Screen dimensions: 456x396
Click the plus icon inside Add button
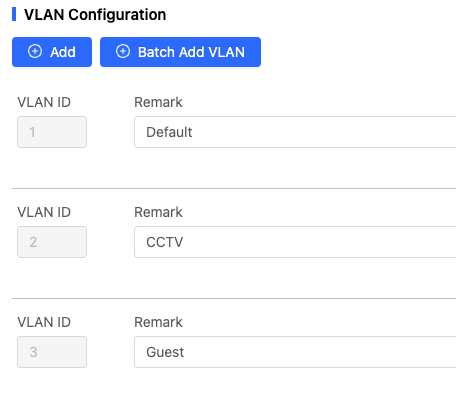(35, 52)
